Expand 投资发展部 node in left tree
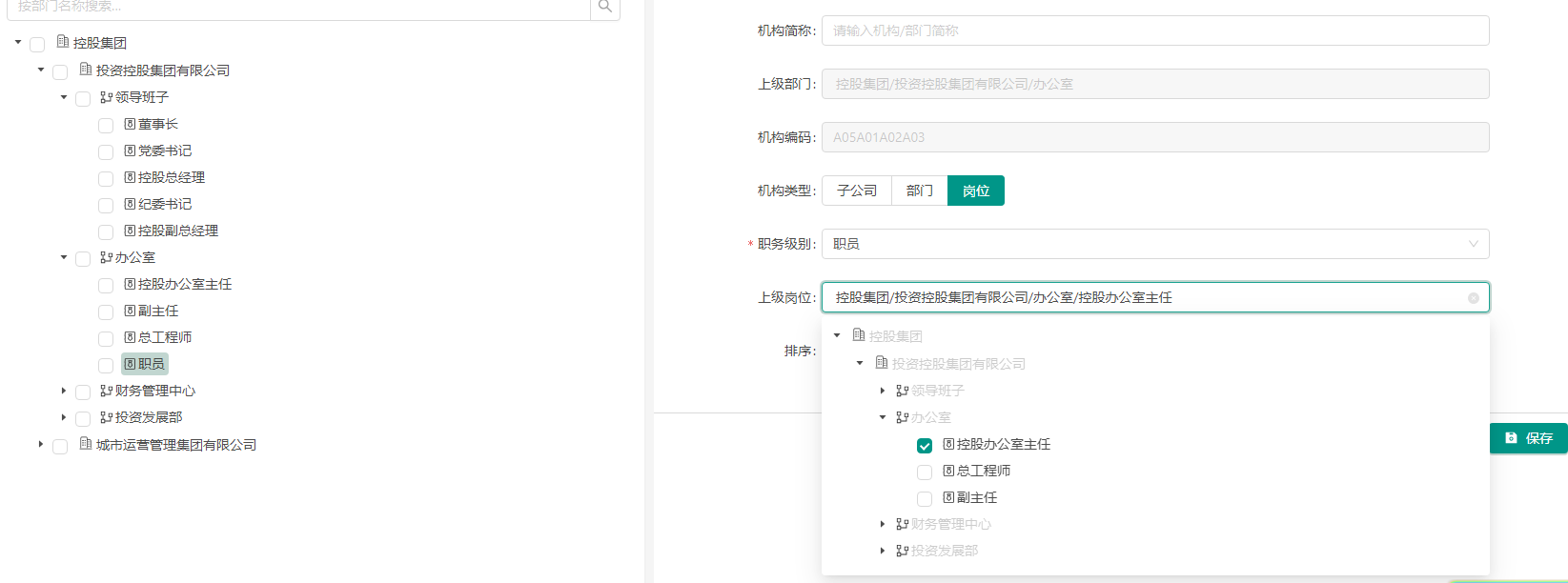 pyautogui.click(x=64, y=417)
